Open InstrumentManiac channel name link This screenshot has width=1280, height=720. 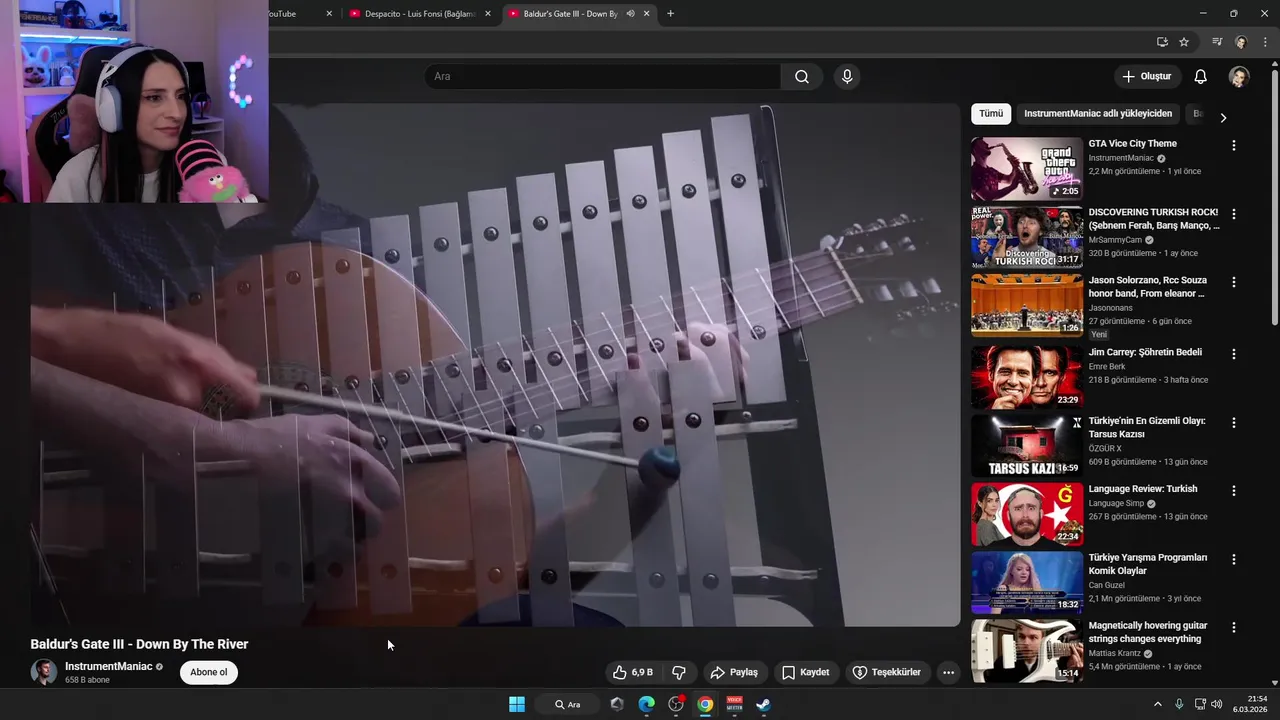click(x=108, y=666)
